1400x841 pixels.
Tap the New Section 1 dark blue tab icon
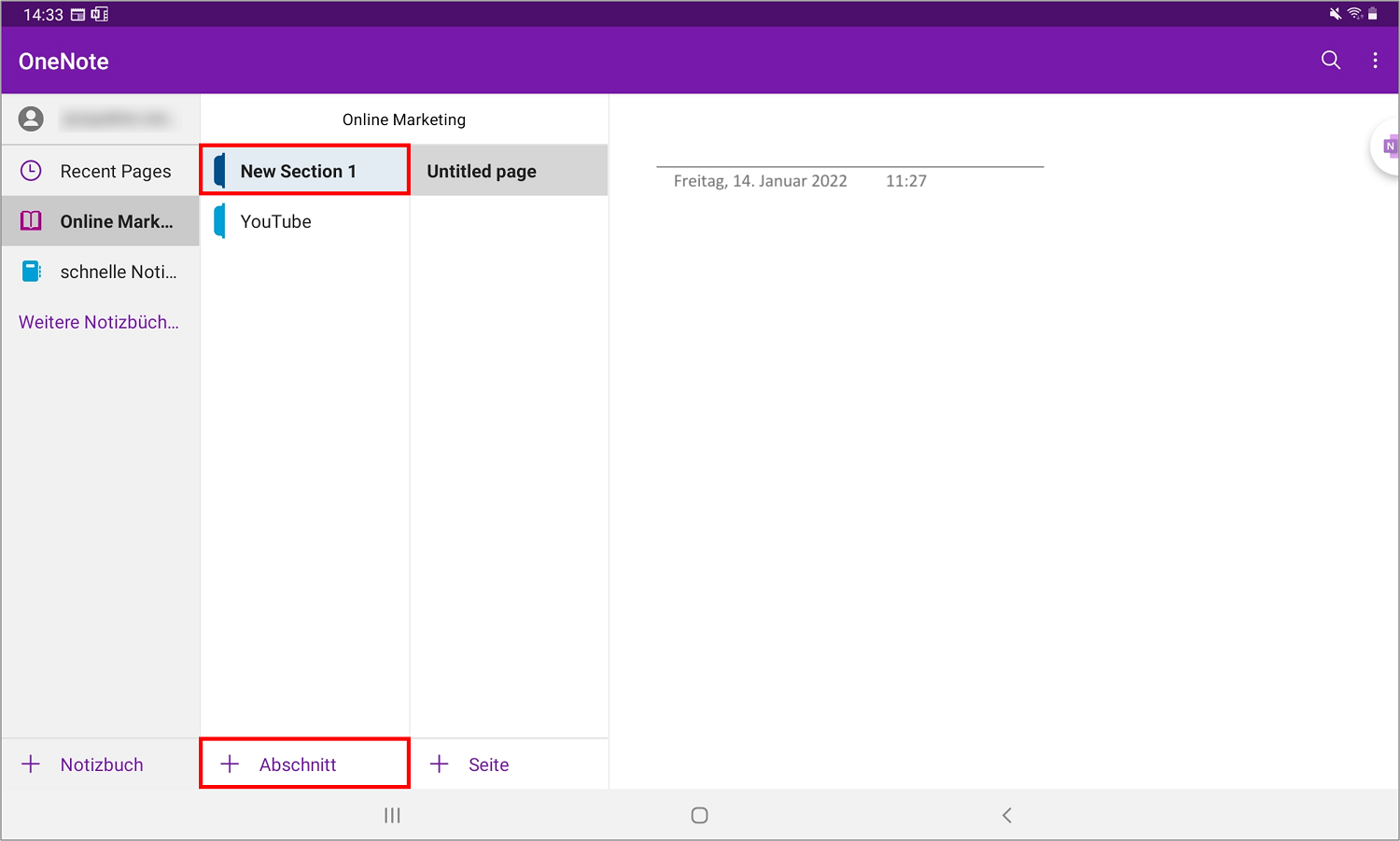(x=219, y=171)
